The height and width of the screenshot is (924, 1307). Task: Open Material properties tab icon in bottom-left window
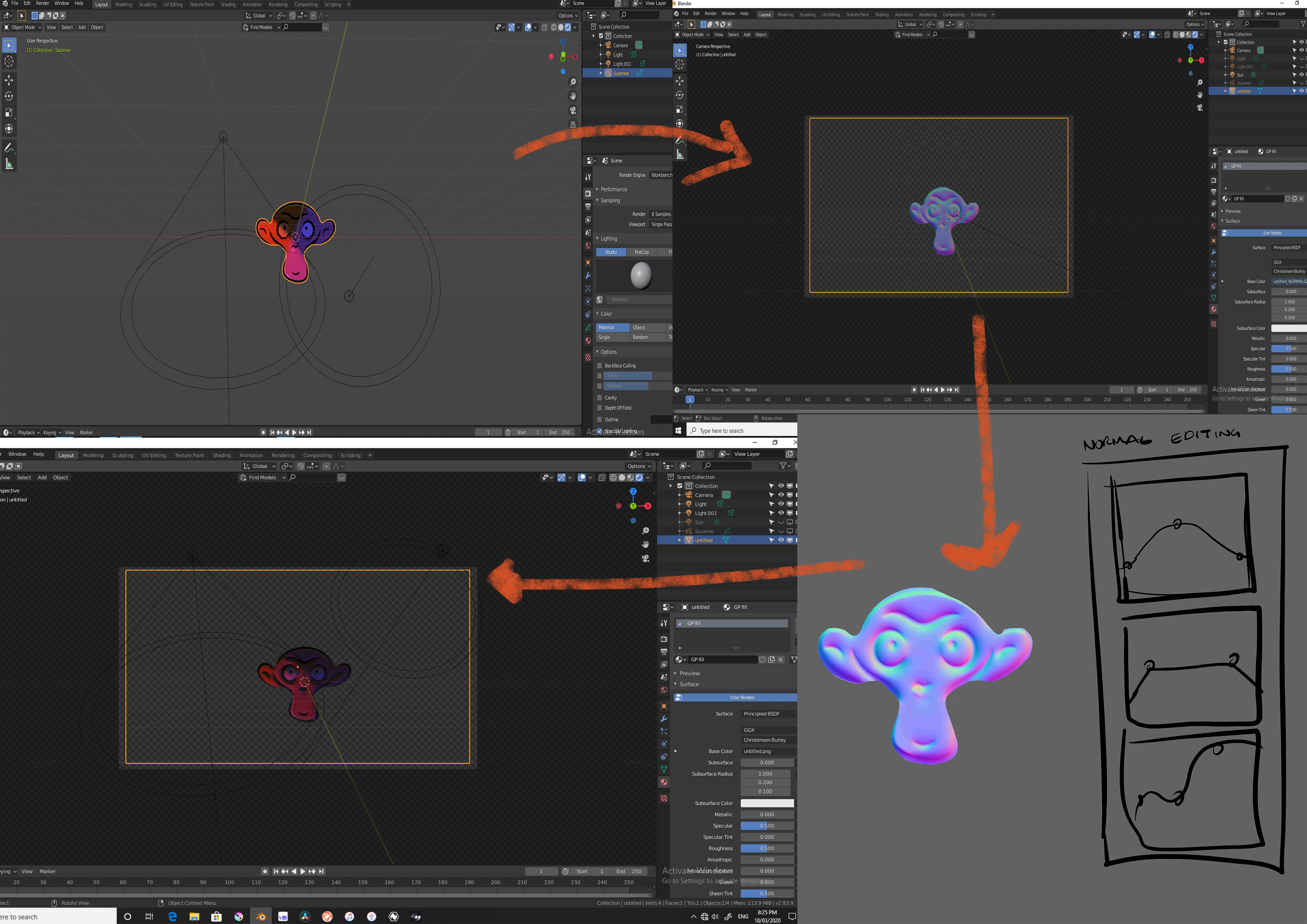(664, 782)
